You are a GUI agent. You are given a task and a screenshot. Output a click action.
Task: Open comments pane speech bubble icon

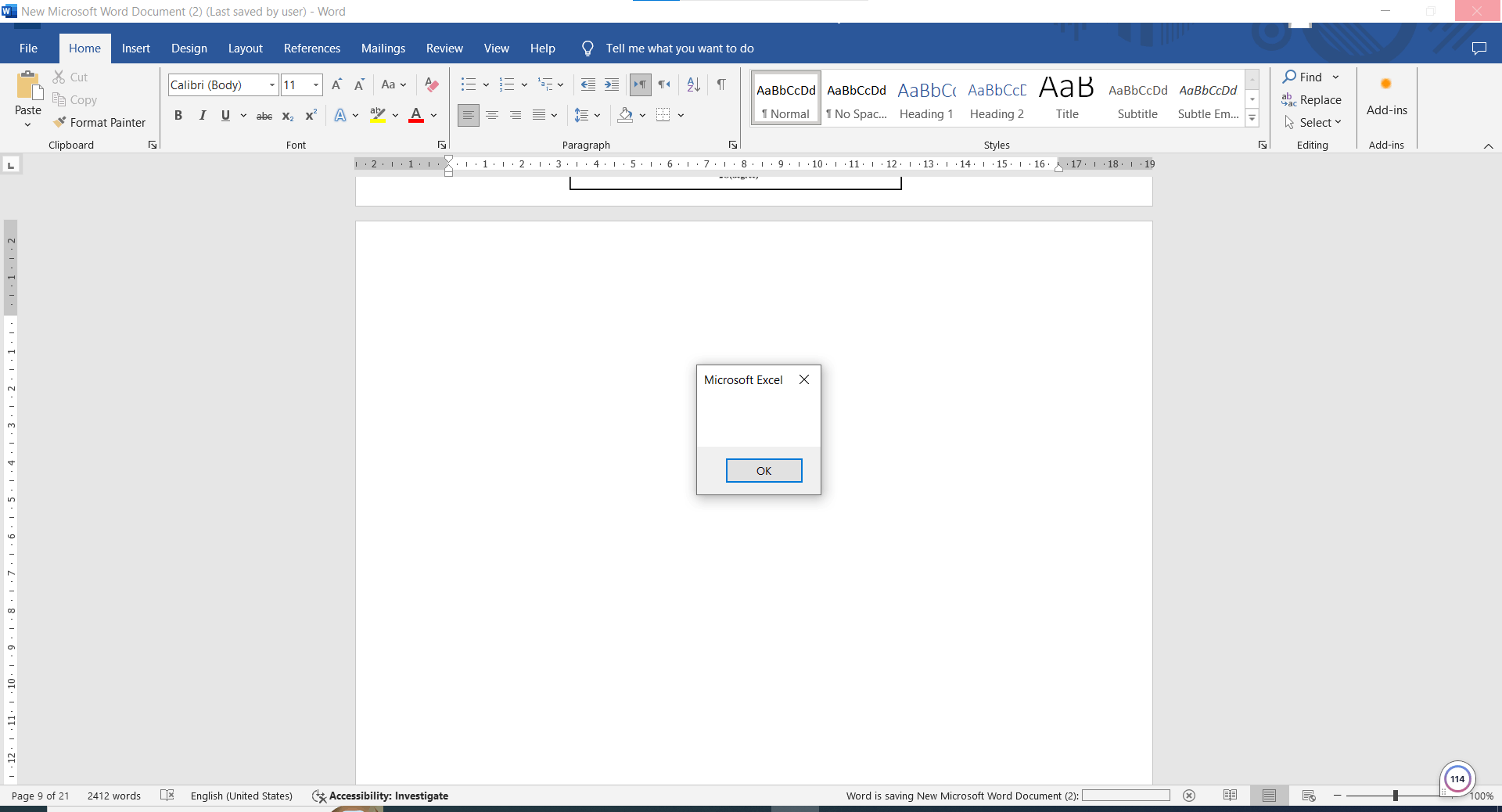1479,49
